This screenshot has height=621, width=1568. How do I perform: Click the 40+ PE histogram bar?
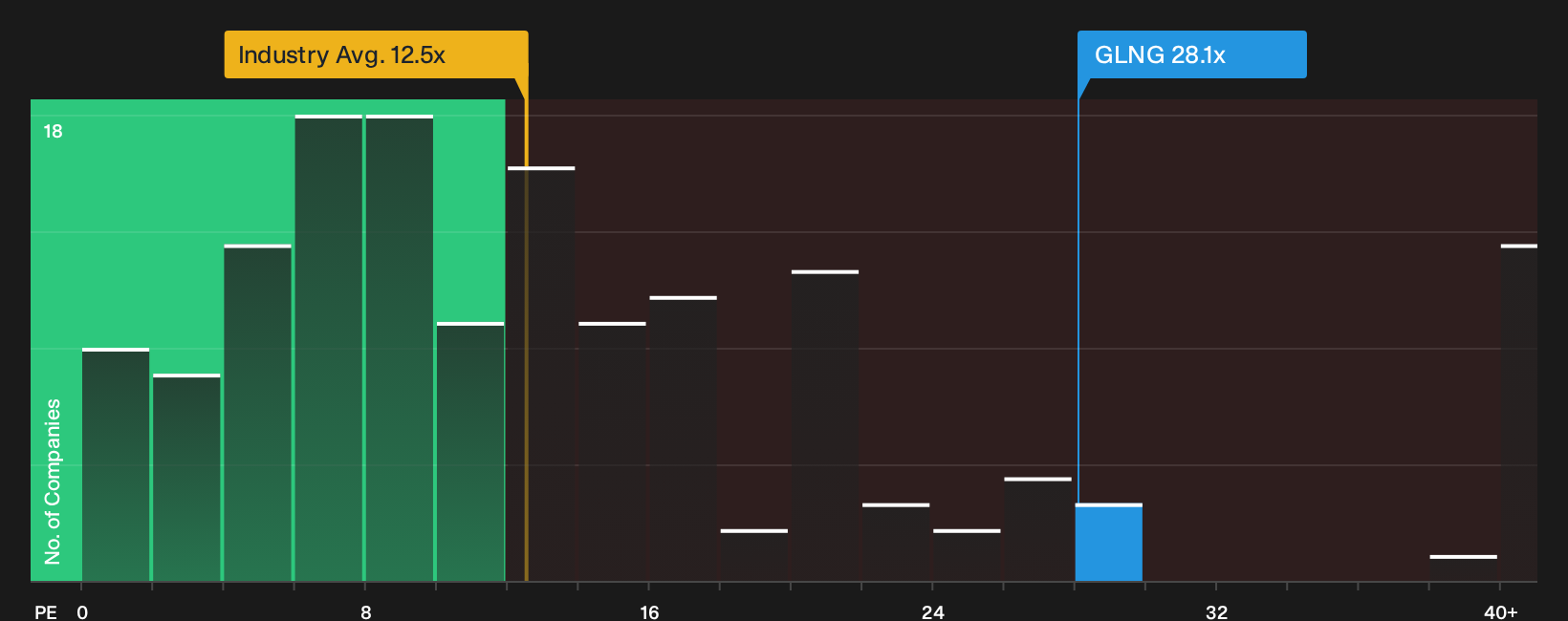point(1519,413)
